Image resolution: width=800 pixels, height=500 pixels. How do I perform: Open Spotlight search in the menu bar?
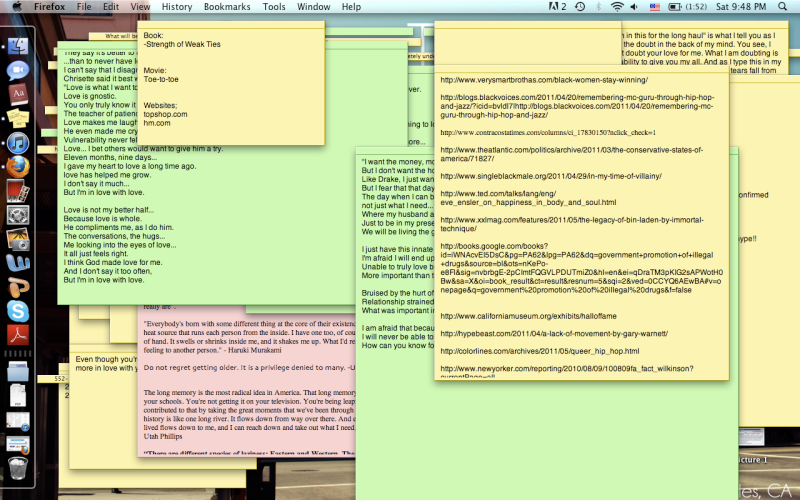pyautogui.click(x=783, y=7)
